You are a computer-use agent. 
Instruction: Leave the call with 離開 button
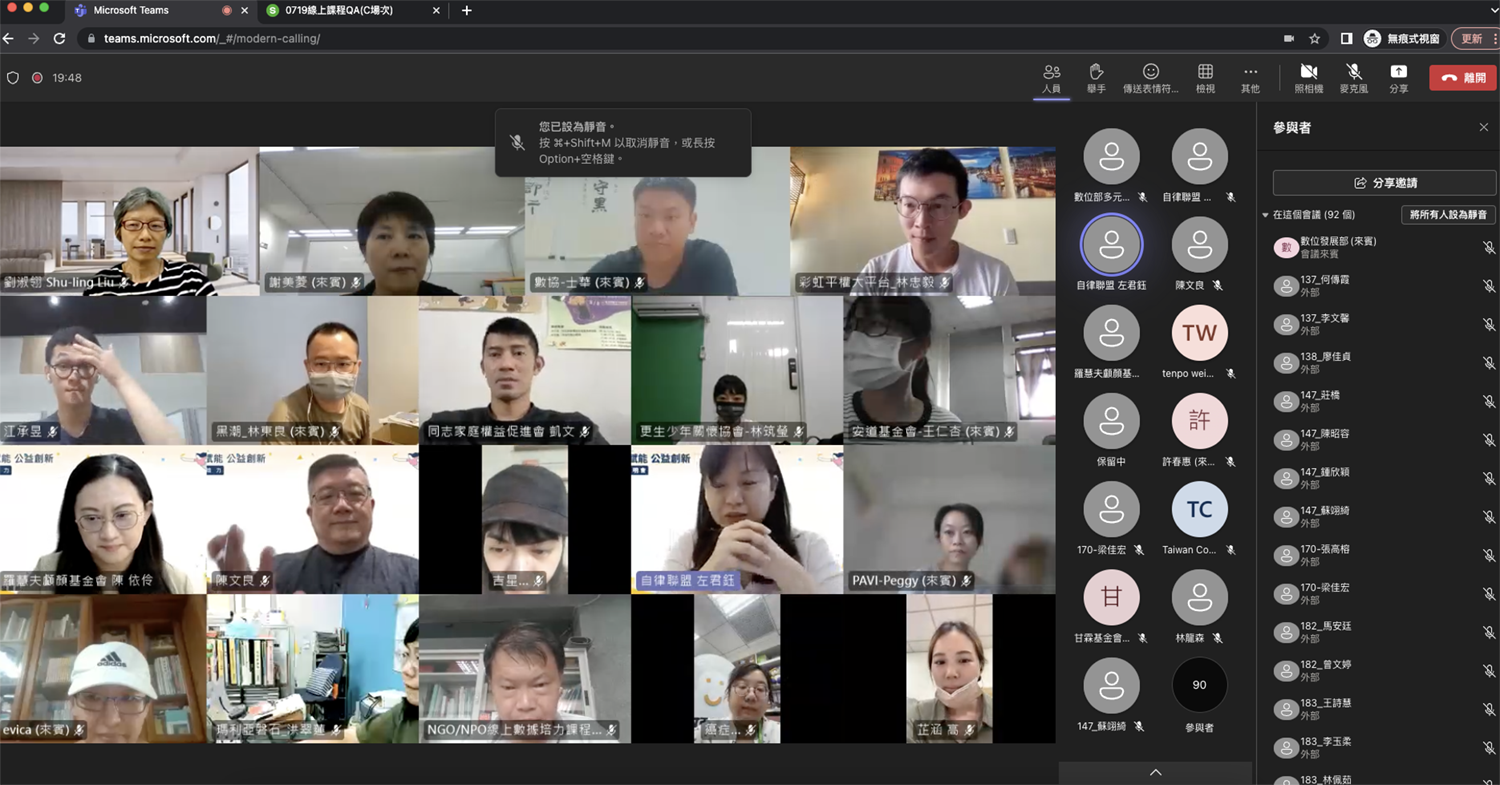coord(1462,78)
